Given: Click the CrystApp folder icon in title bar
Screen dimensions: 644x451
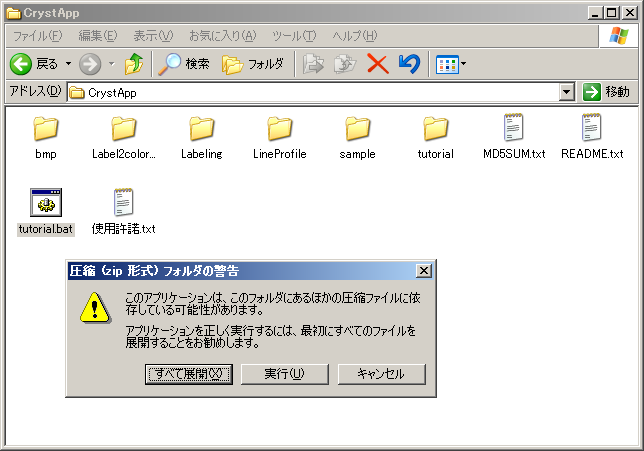Looking at the screenshot, I should coord(14,14).
